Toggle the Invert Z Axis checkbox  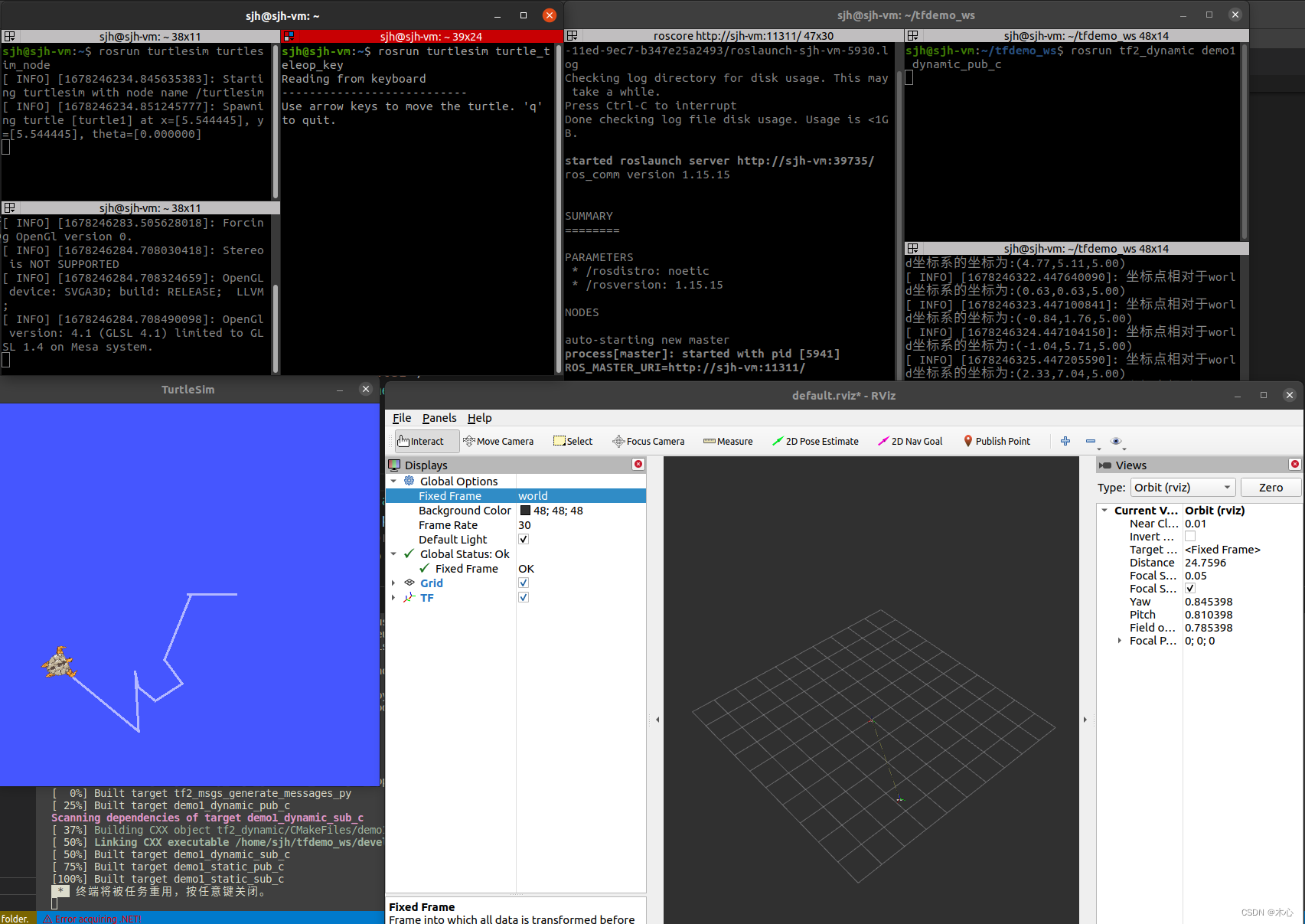click(1190, 536)
